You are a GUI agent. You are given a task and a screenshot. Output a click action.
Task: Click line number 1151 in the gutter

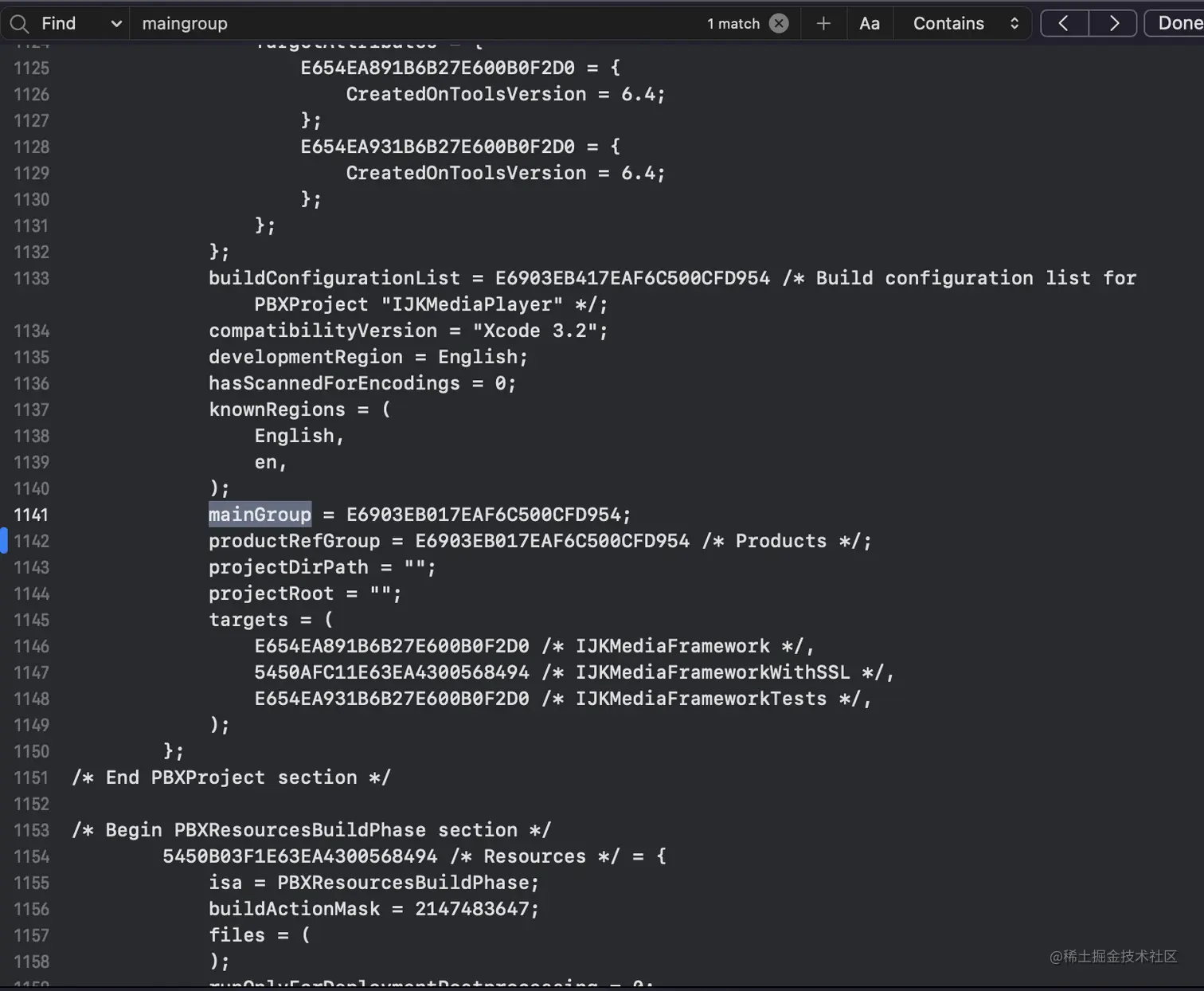31,778
